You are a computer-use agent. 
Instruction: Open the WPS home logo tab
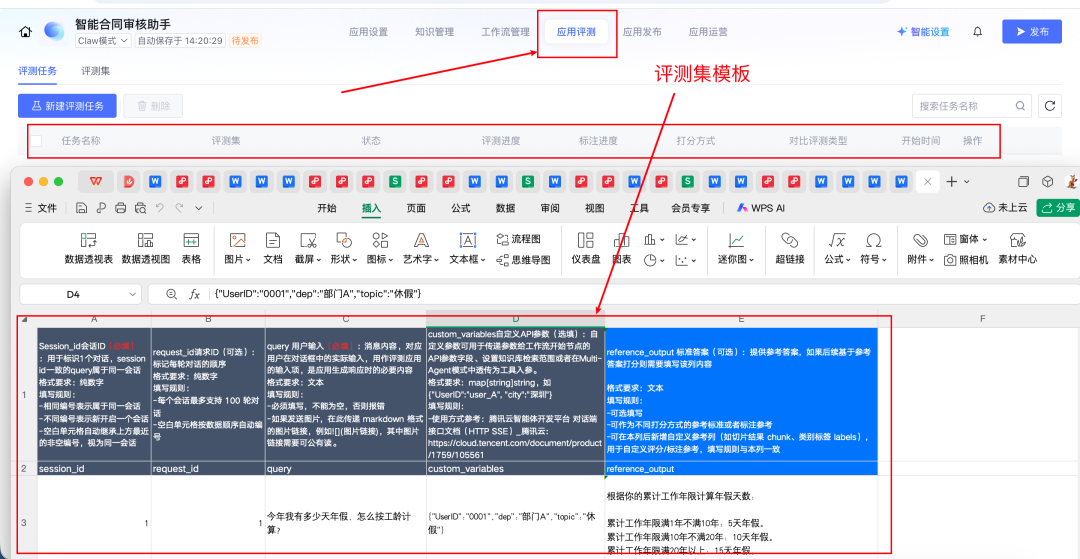(96, 182)
